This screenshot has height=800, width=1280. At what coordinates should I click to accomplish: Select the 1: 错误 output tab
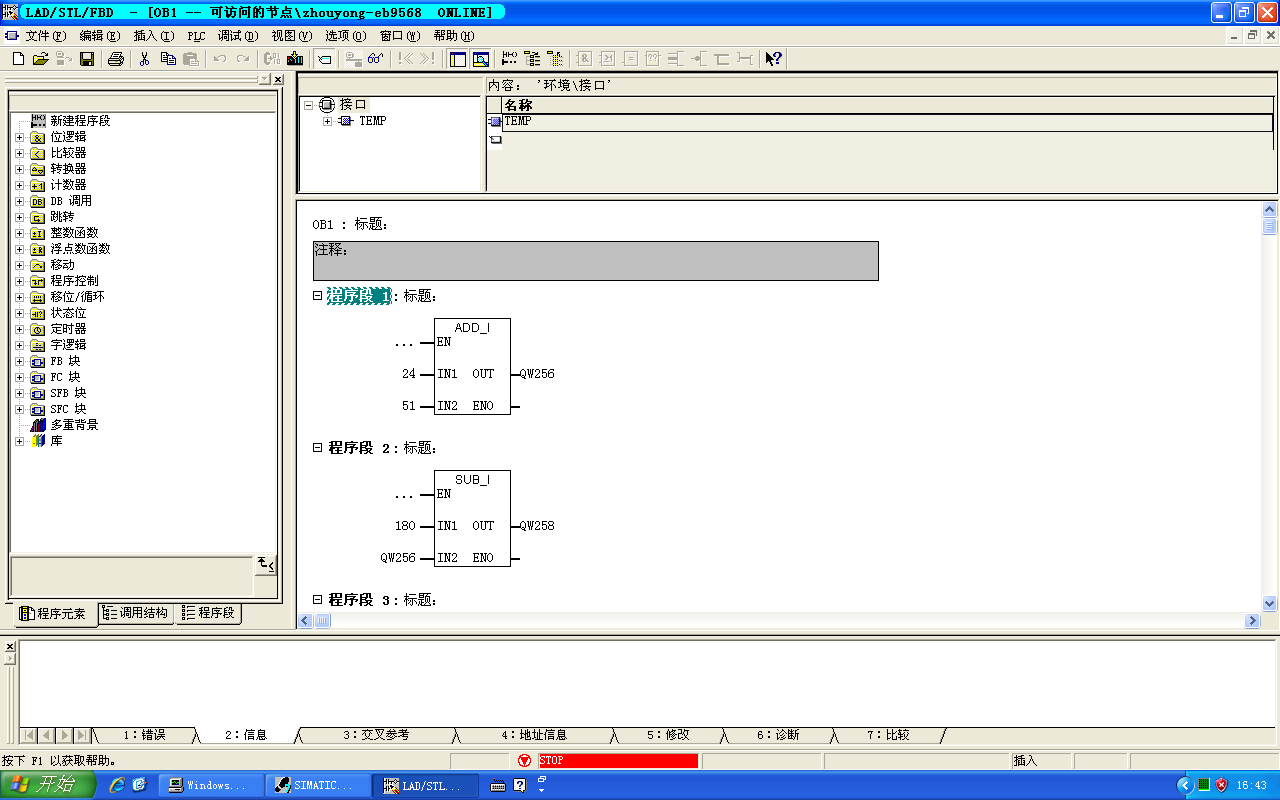[x=144, y=735]
